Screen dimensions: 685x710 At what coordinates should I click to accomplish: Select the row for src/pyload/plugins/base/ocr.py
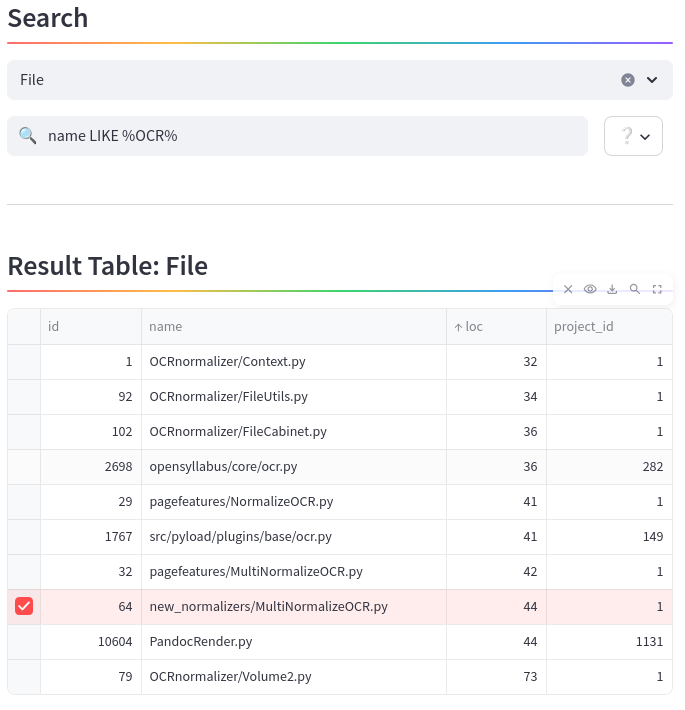(24, 537)
